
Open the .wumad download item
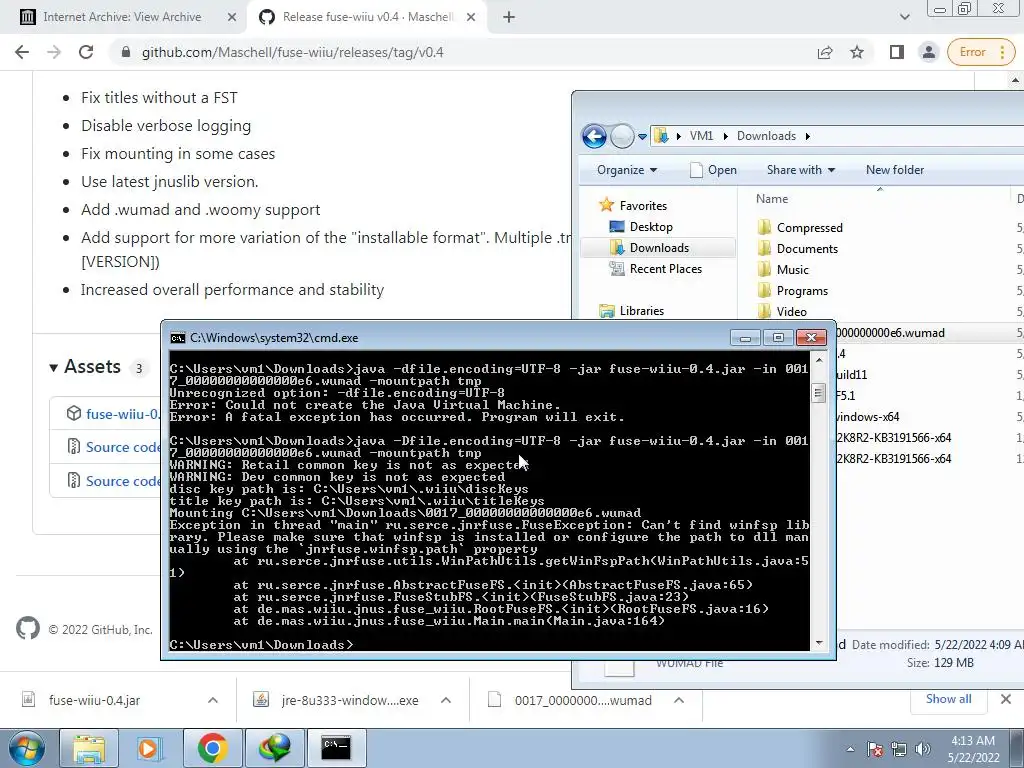[583, 700]
